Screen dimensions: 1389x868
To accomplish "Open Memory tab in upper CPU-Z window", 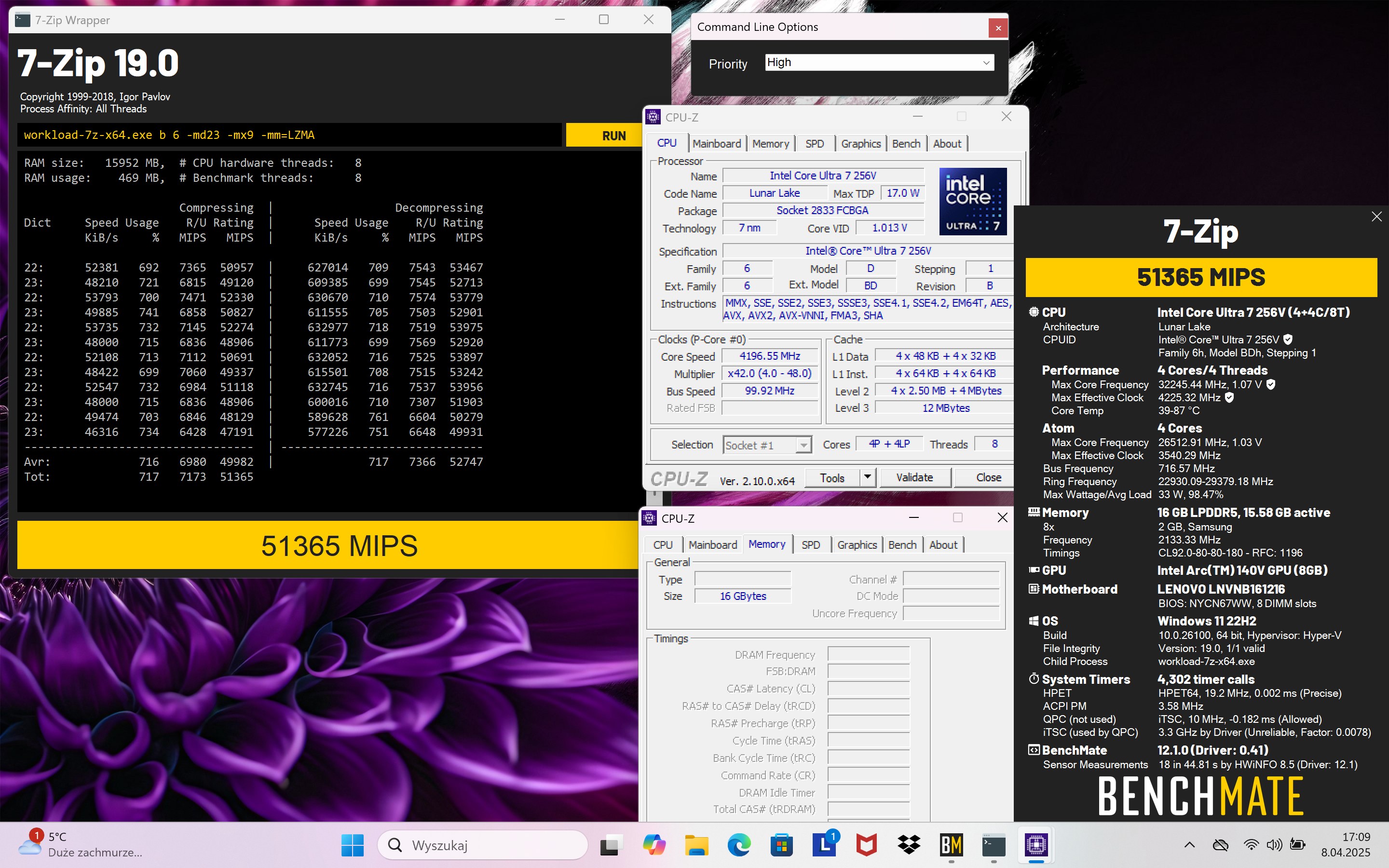I will click(770, 144).
